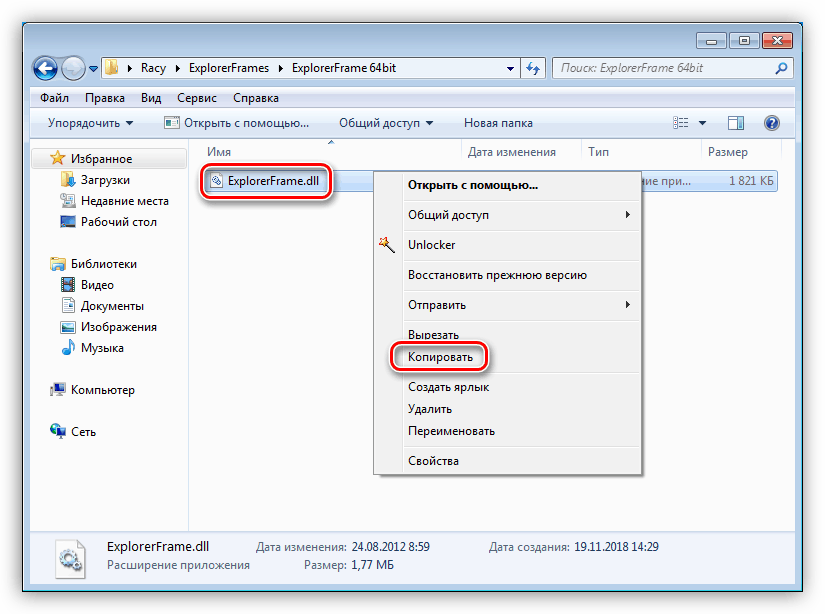825x614 pixels.
Task: Open recent locations dropdown arrow beside Forward
Action: click(x=93, y=68)
